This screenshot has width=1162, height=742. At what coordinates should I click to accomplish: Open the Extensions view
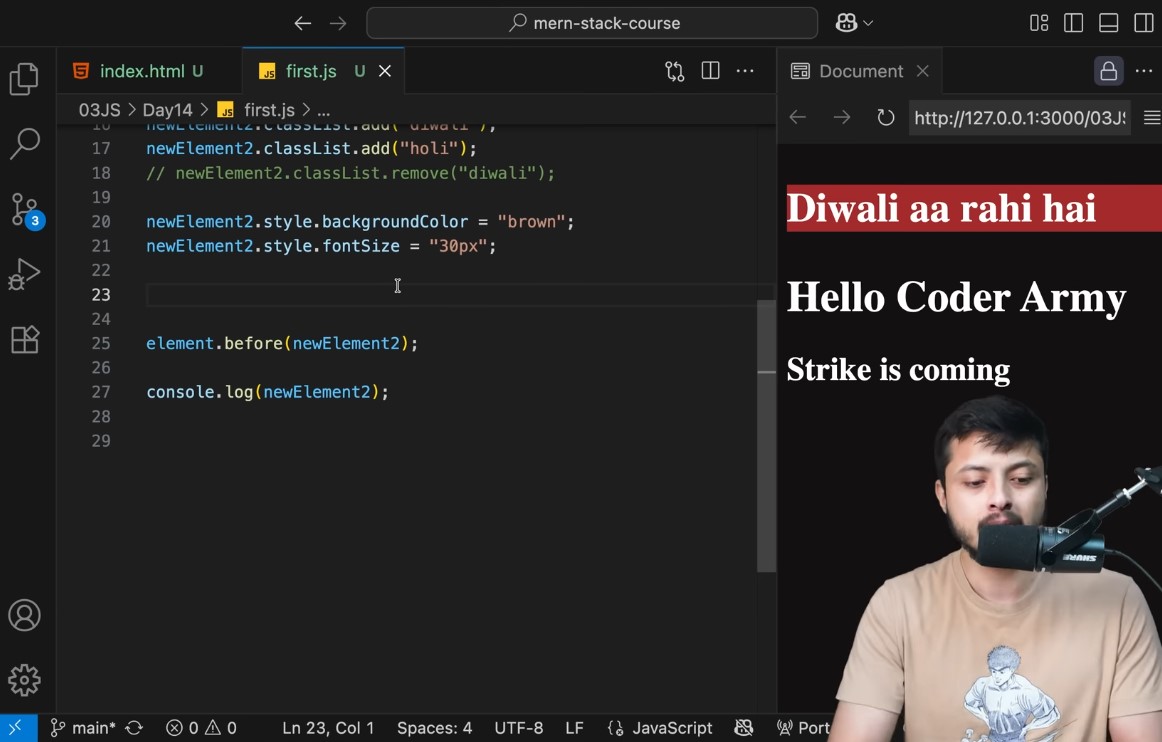[24, 339]
